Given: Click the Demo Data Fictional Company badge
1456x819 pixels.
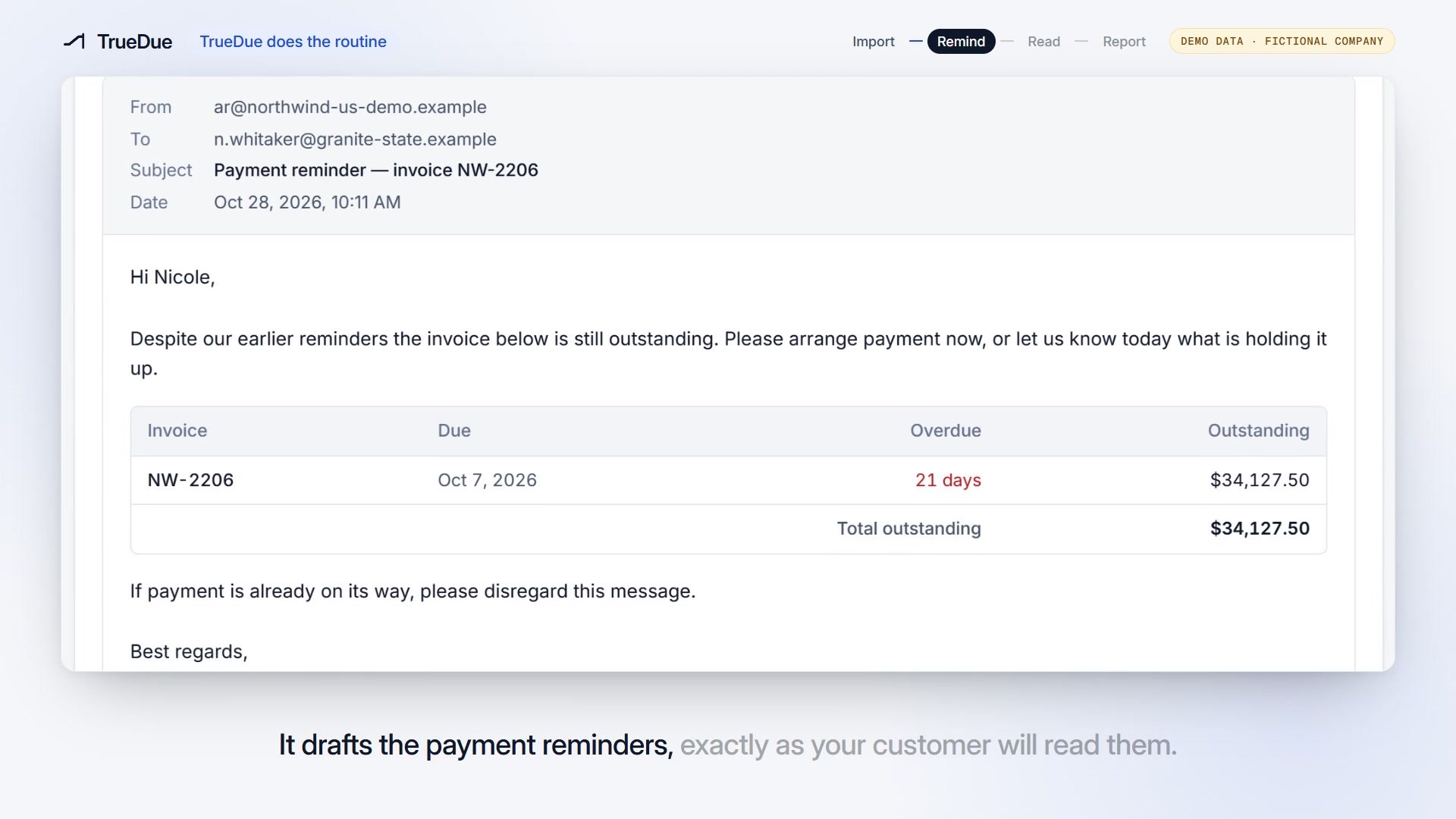Looking at the screenshot, I should [1282, 41].
